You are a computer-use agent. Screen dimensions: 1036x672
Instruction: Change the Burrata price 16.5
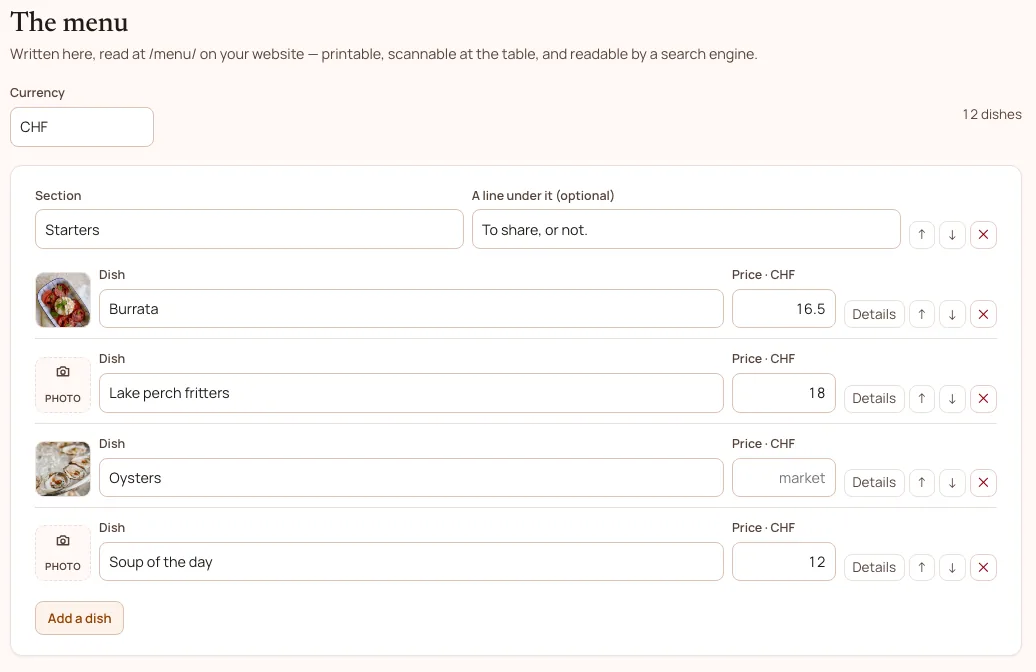pyautogui.click(x=784, y=309)
